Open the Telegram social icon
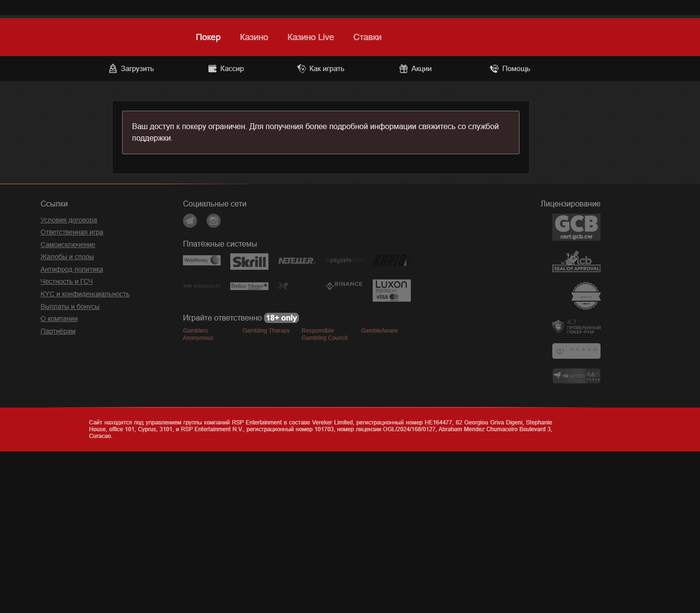 click(190, 221)
